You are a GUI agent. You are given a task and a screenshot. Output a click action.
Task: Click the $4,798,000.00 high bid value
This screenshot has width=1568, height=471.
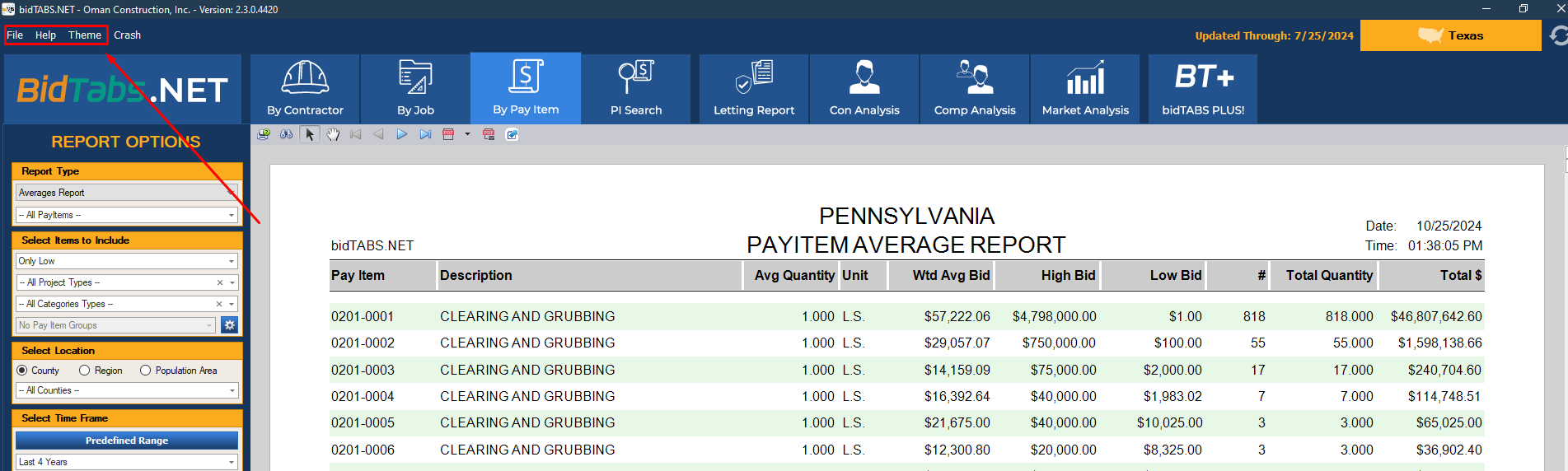click(x=1054, y=316)
